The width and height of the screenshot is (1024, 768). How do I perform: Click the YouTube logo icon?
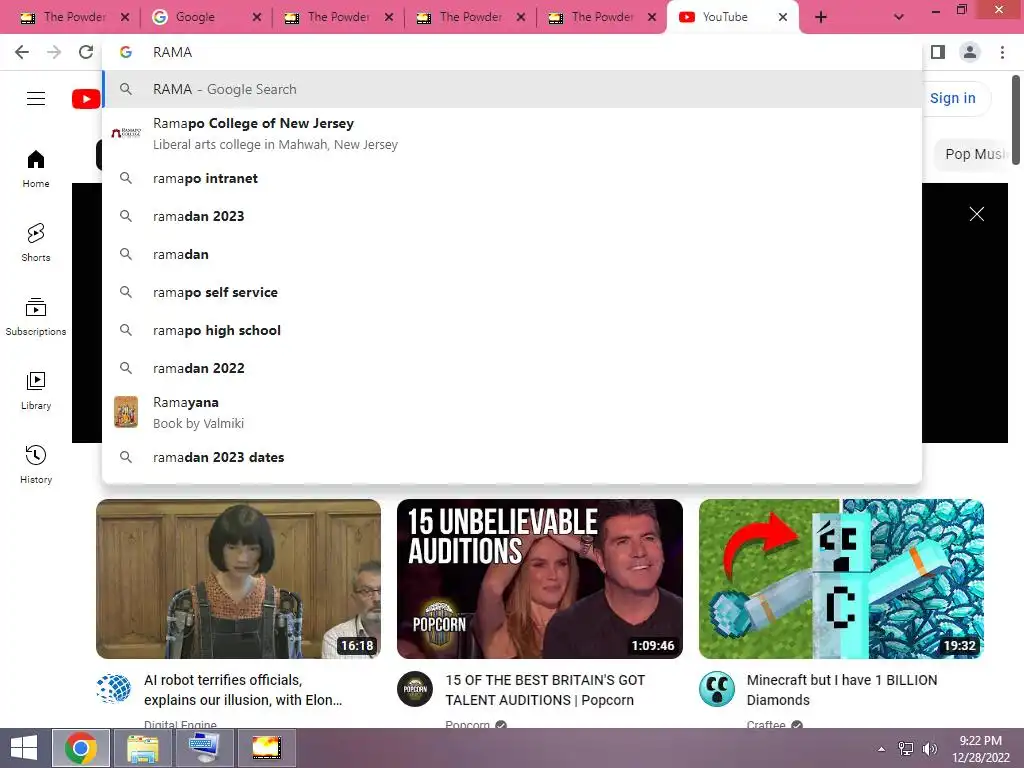[86, 99]
